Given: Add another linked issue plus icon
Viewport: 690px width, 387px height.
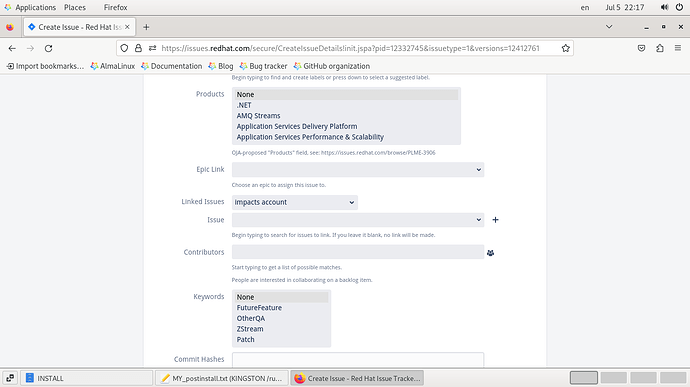Looking at the screenshot, I should click(495, 220).
